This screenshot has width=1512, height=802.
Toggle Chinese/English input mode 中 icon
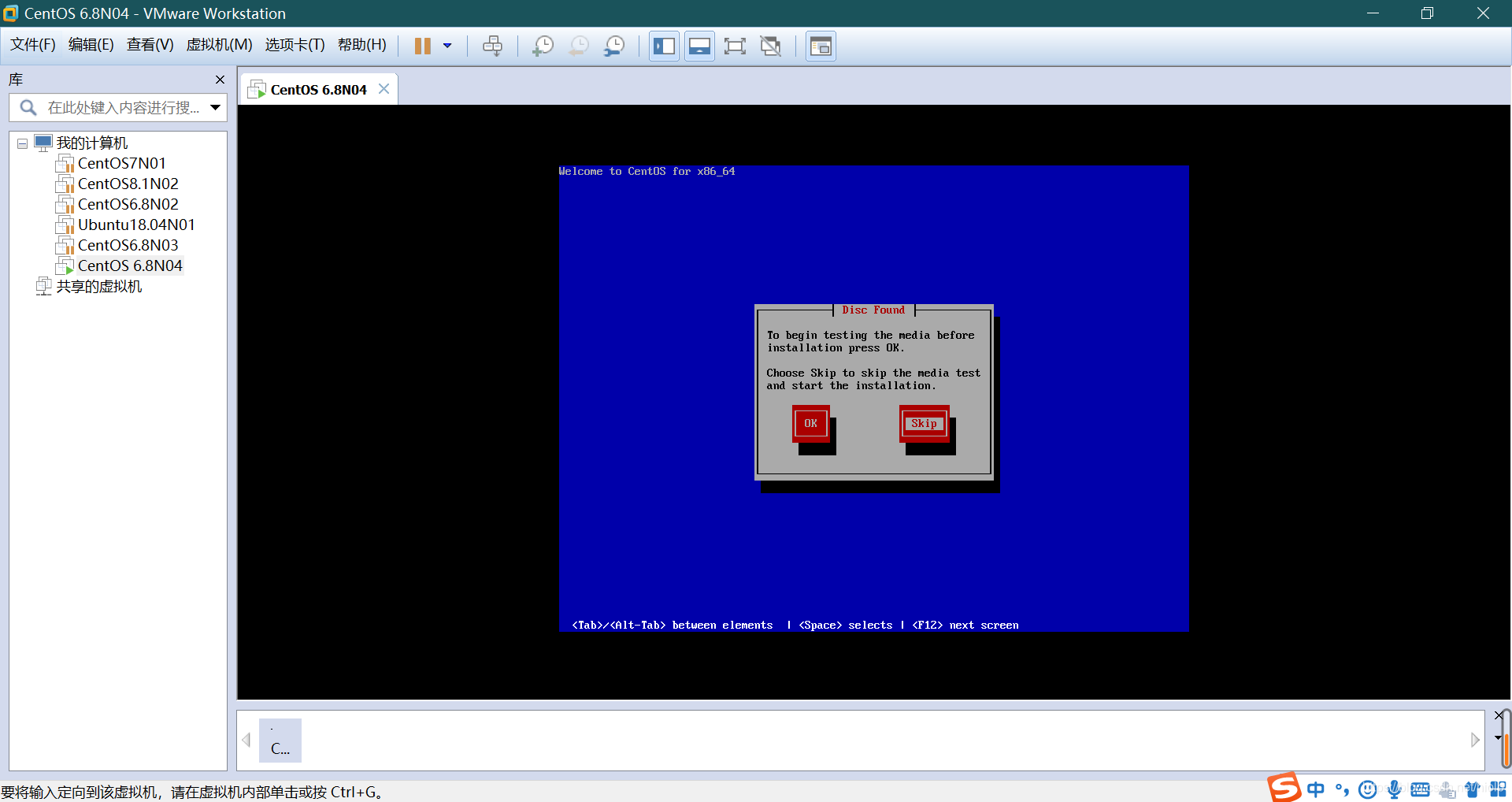1315,789
